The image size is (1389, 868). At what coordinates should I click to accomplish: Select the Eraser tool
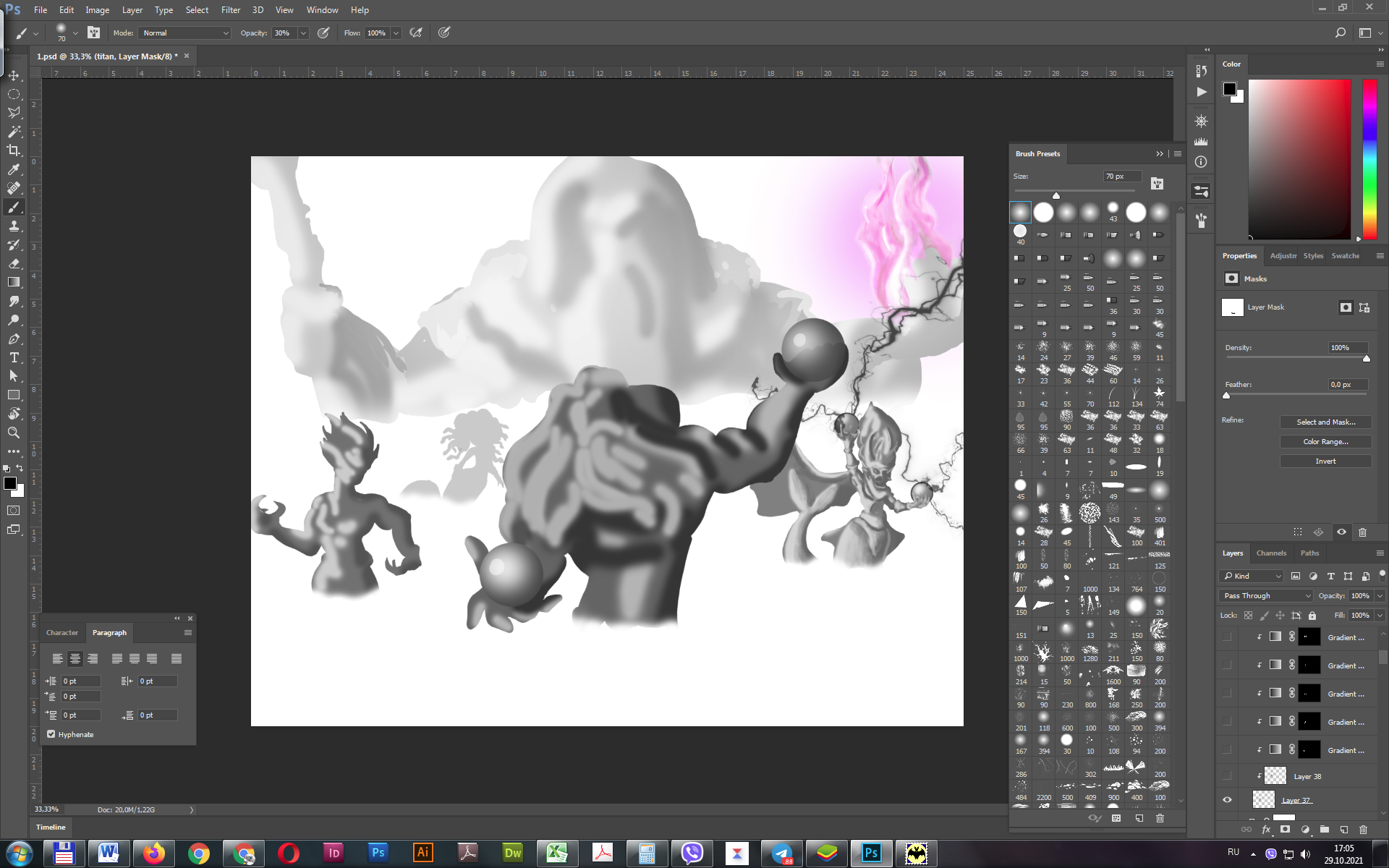[x=14, y=263]
